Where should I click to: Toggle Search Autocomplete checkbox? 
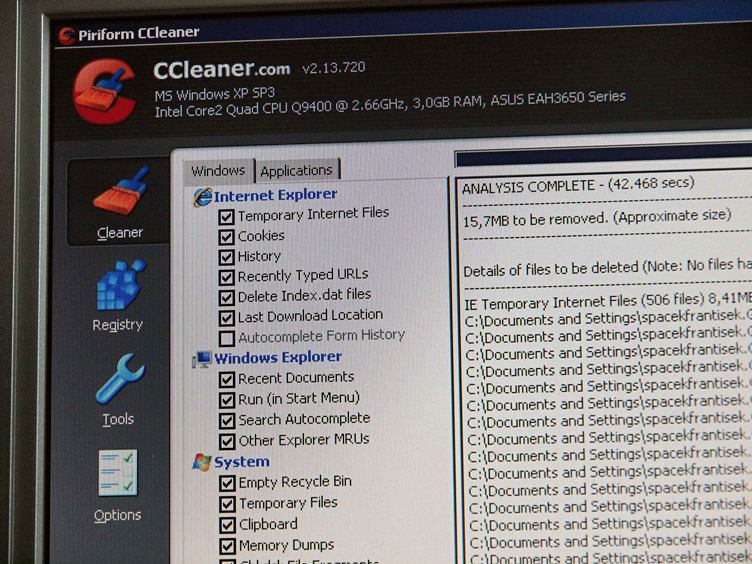click(x=227, y=421)
